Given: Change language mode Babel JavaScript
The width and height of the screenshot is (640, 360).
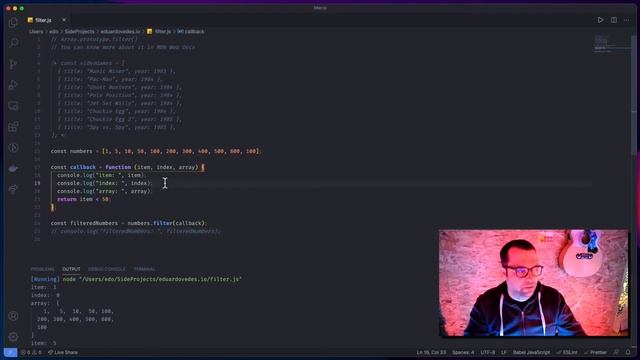Looking at the screenshot, I should 531,352.
